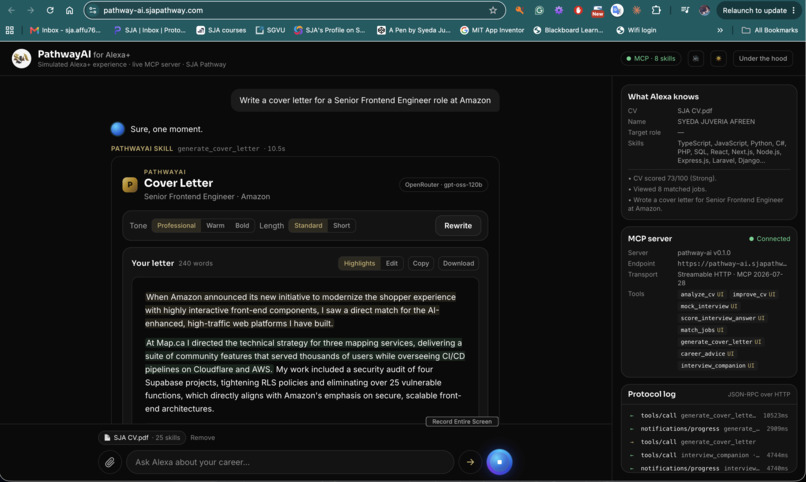Open the media controls icon
Screen dimensions: 806x482
click(x=685, y=10)
